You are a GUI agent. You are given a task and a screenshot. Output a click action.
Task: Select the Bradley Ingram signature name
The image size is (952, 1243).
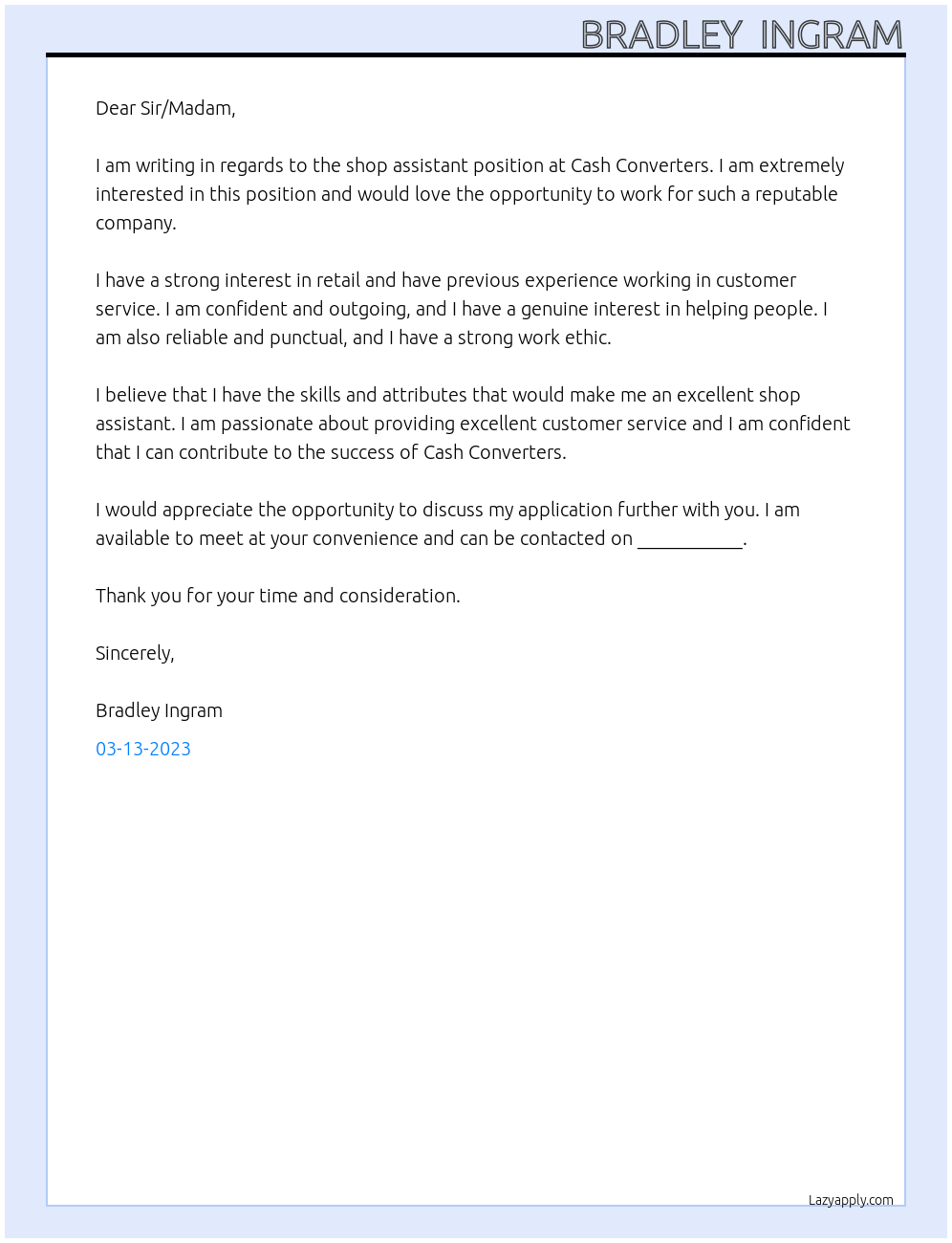coord(159,710)
